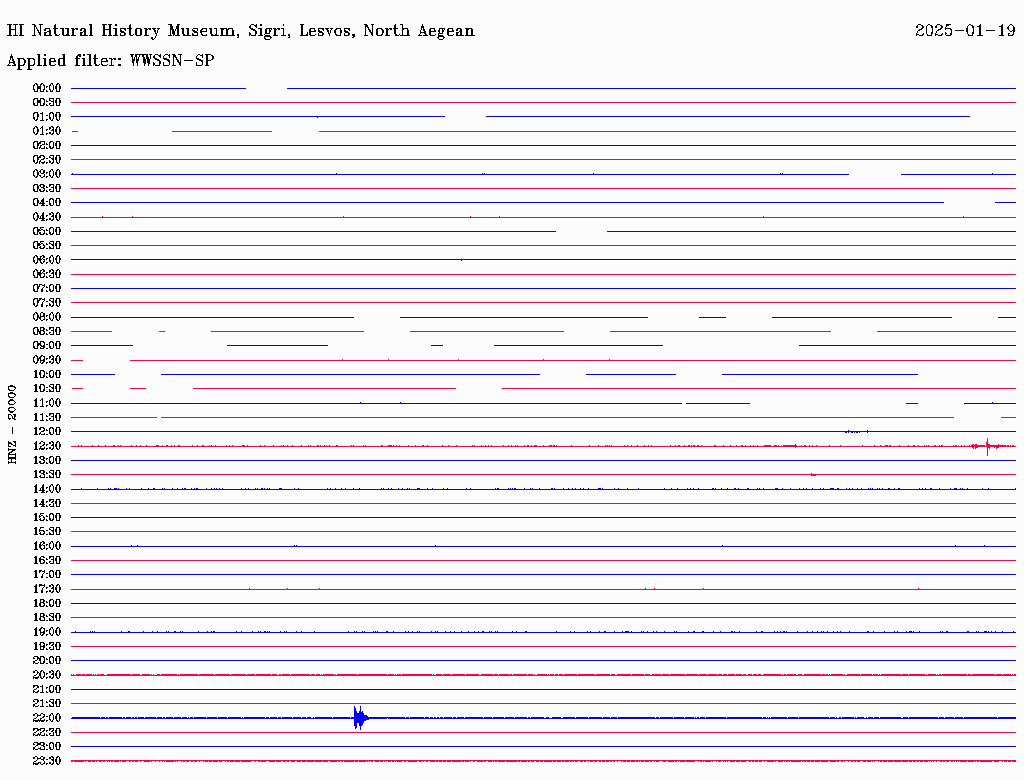Viewport: 1024px width, 780px height.
Task: Click the small red blip on the 13:30 trace
Action: tap(813, 475)
